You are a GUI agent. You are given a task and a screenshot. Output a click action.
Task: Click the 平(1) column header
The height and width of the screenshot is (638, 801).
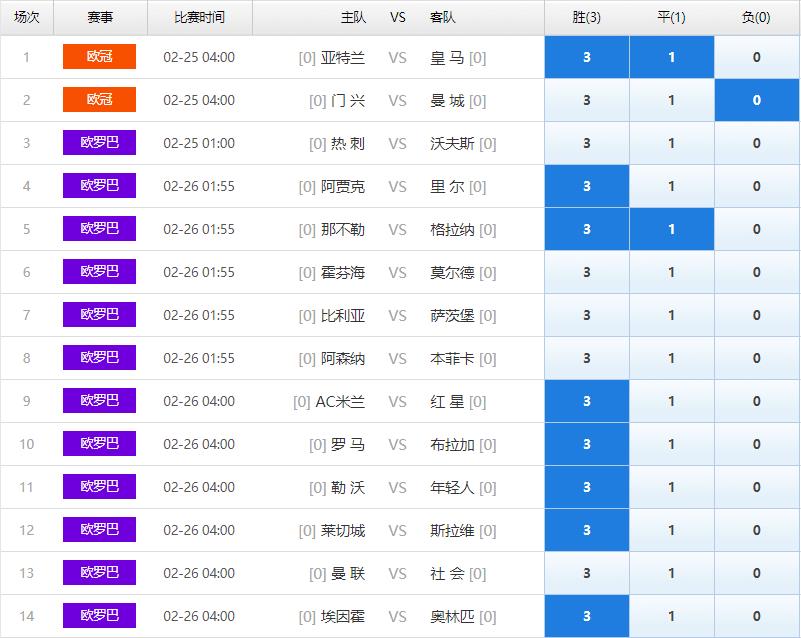tap(672, 17)
